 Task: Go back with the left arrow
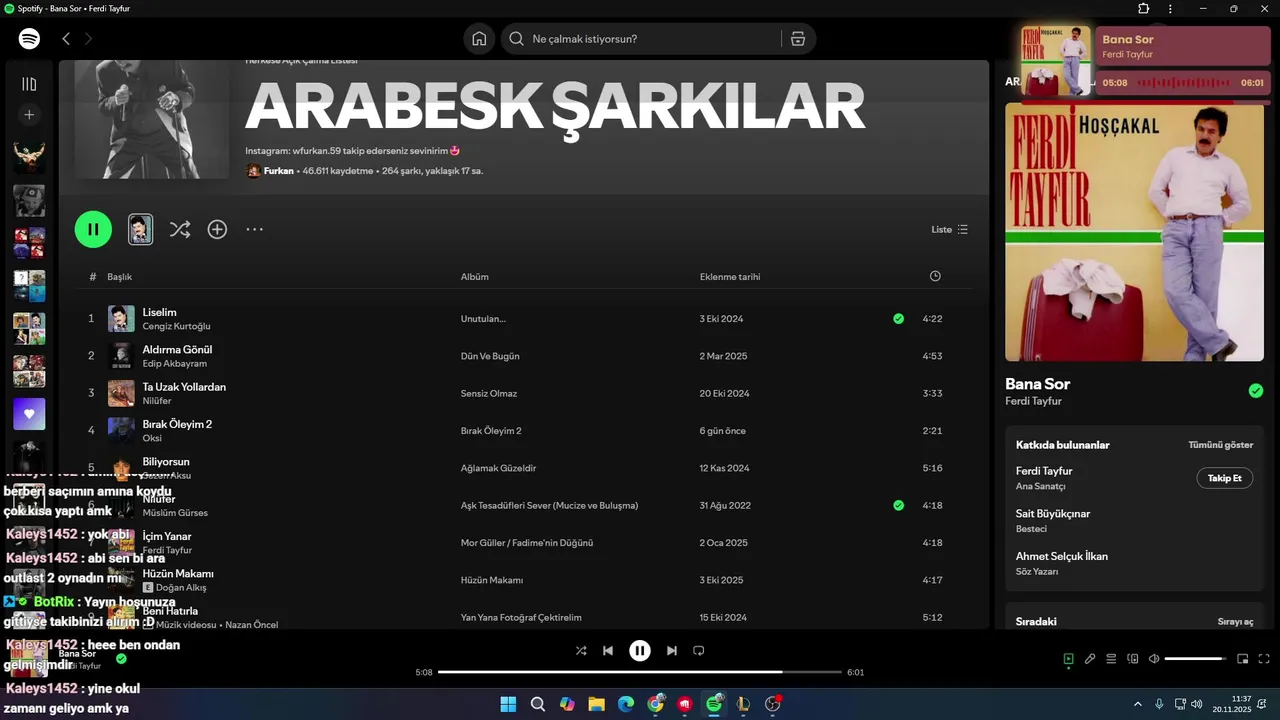coord(66,39)
